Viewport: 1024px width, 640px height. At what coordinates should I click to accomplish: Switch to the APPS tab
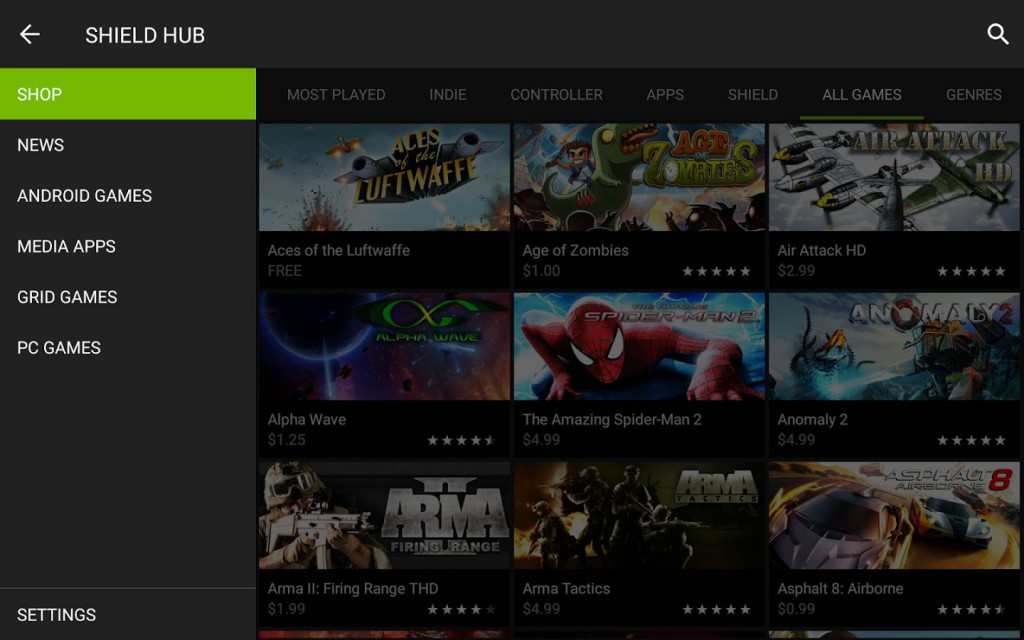coord(665,95)
